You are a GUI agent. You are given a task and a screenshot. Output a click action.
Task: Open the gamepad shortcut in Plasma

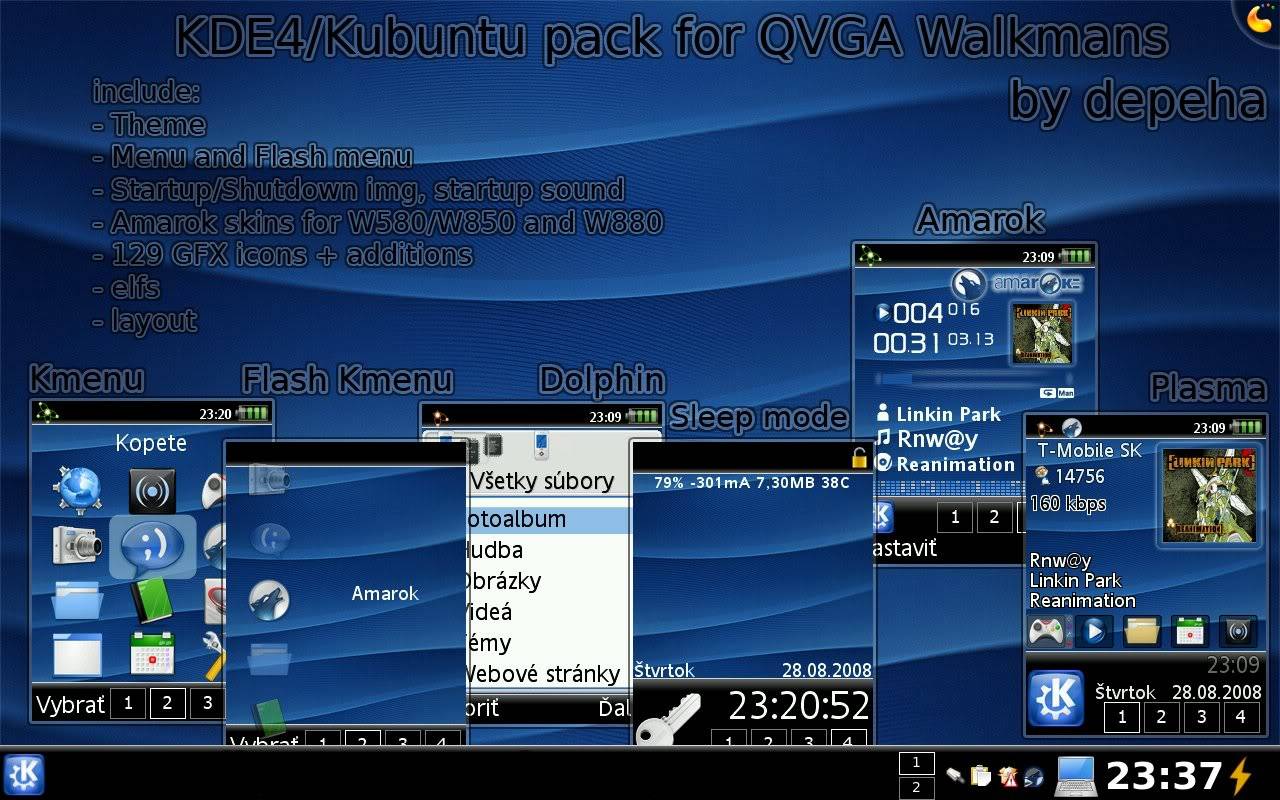[1047, 632]
